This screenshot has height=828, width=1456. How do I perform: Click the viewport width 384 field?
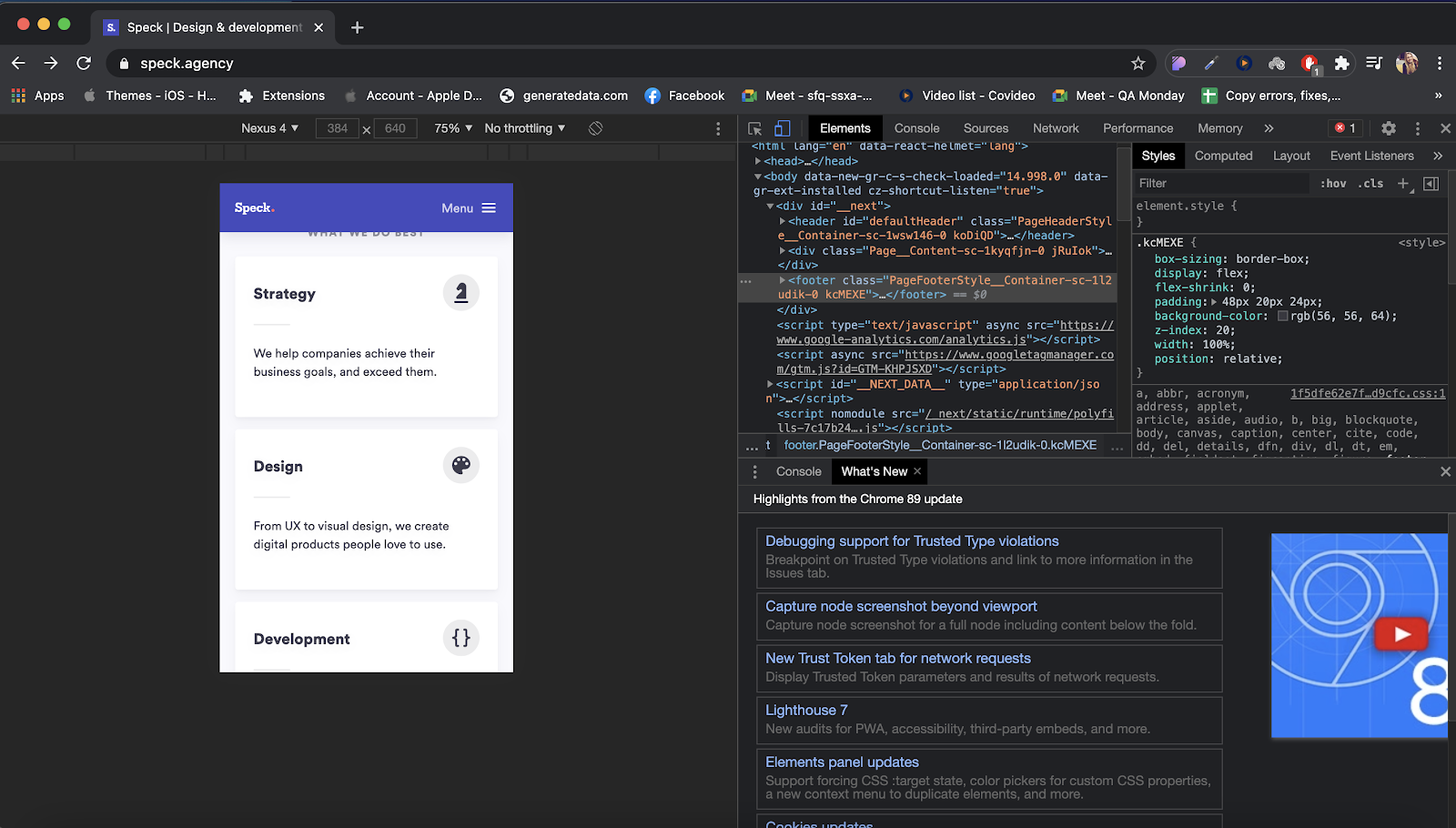point(338,128)
